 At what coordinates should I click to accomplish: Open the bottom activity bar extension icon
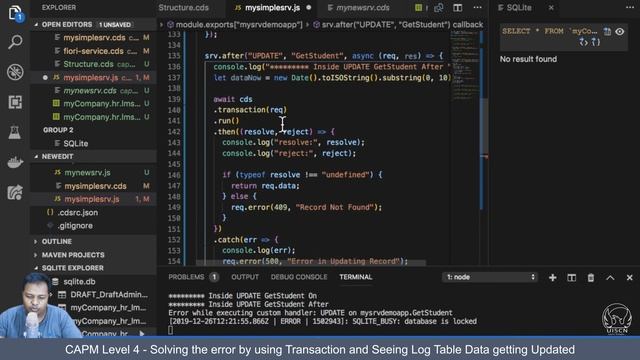(x=15, y=192)
